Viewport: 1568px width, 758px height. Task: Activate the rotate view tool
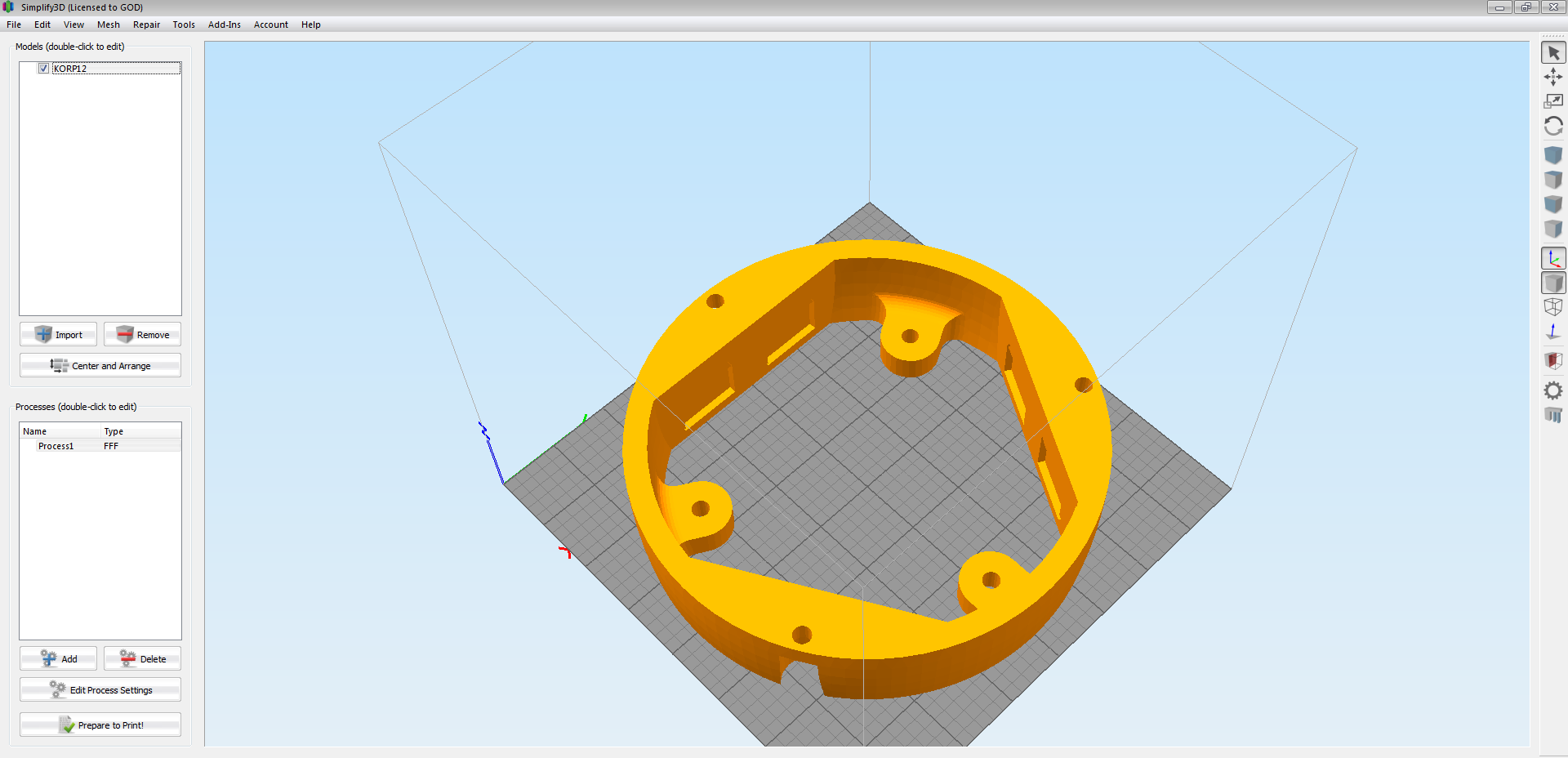point(1553,126)
